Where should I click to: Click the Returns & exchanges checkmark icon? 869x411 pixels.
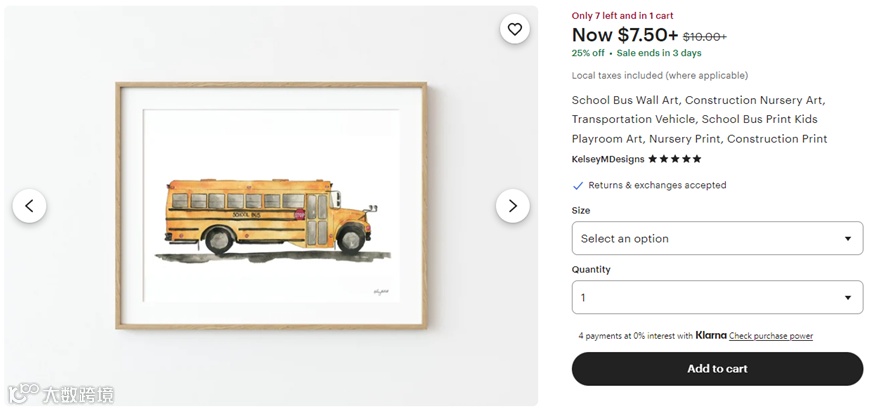click(x=578, y=186)
